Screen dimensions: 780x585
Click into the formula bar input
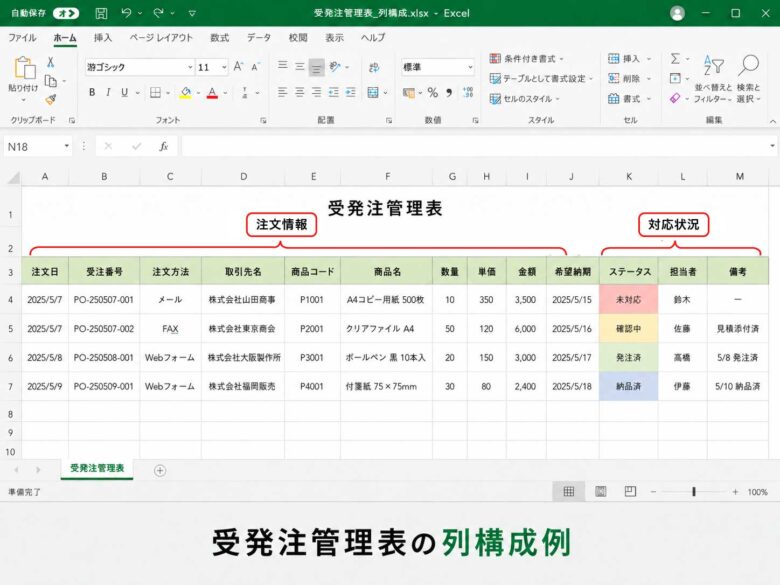[474, 146]
